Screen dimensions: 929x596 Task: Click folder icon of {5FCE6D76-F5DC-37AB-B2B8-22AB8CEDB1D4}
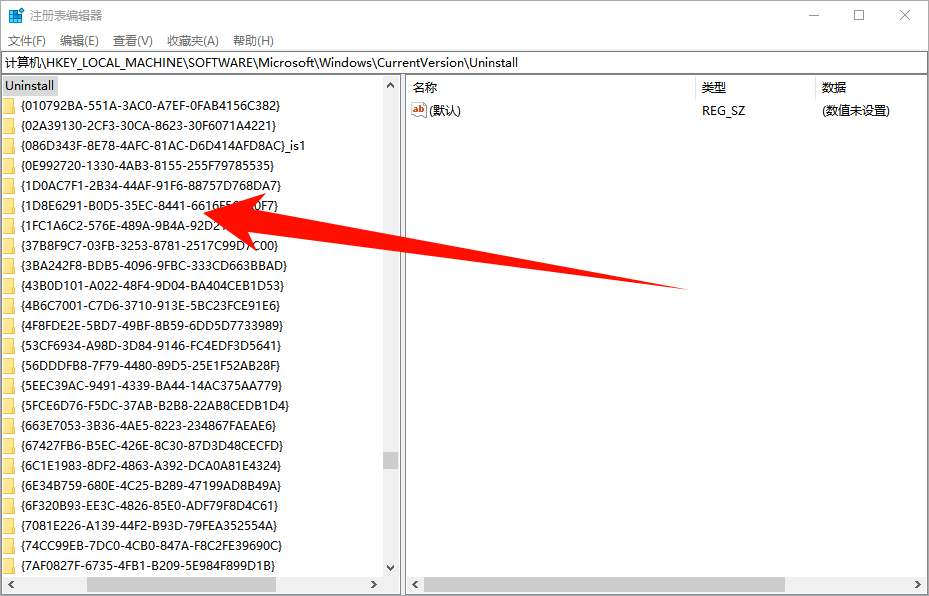pyautogui.click(x=9, y=406)
